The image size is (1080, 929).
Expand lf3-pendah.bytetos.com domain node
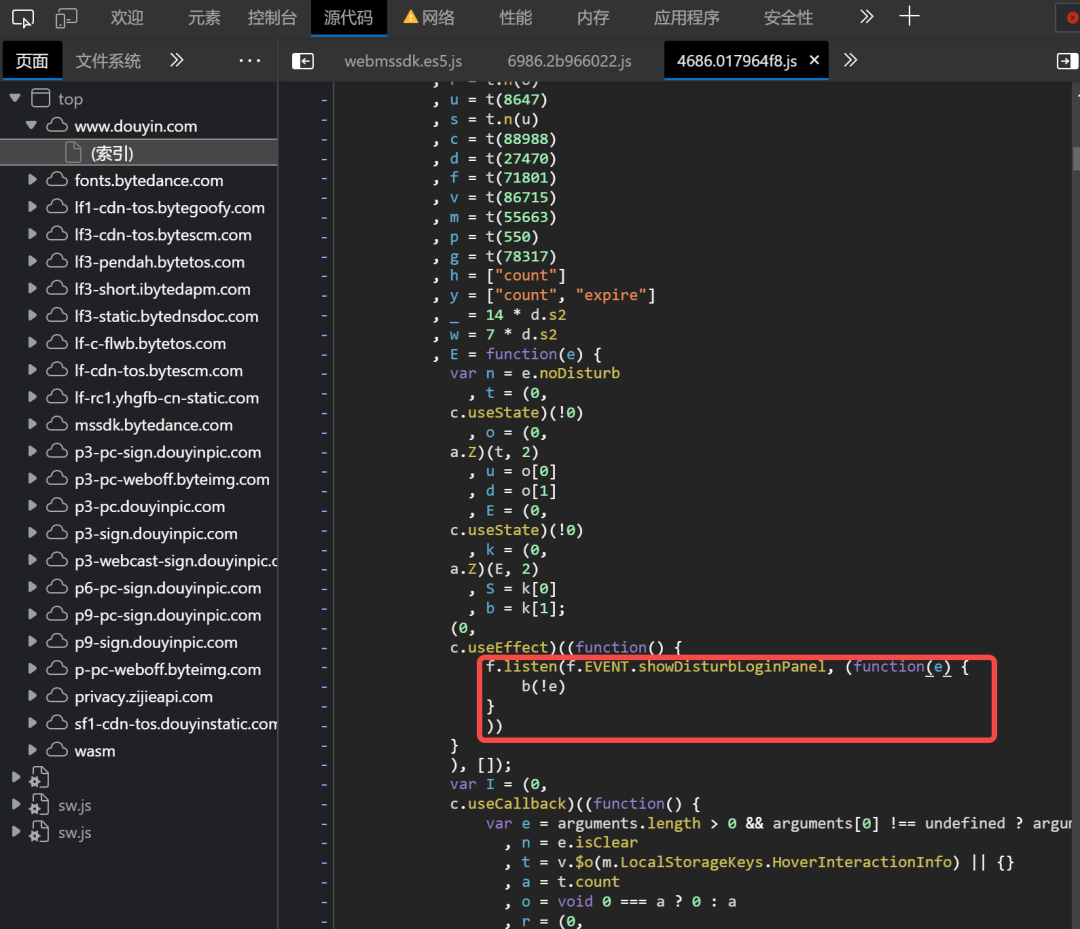(x=32, y=261)
